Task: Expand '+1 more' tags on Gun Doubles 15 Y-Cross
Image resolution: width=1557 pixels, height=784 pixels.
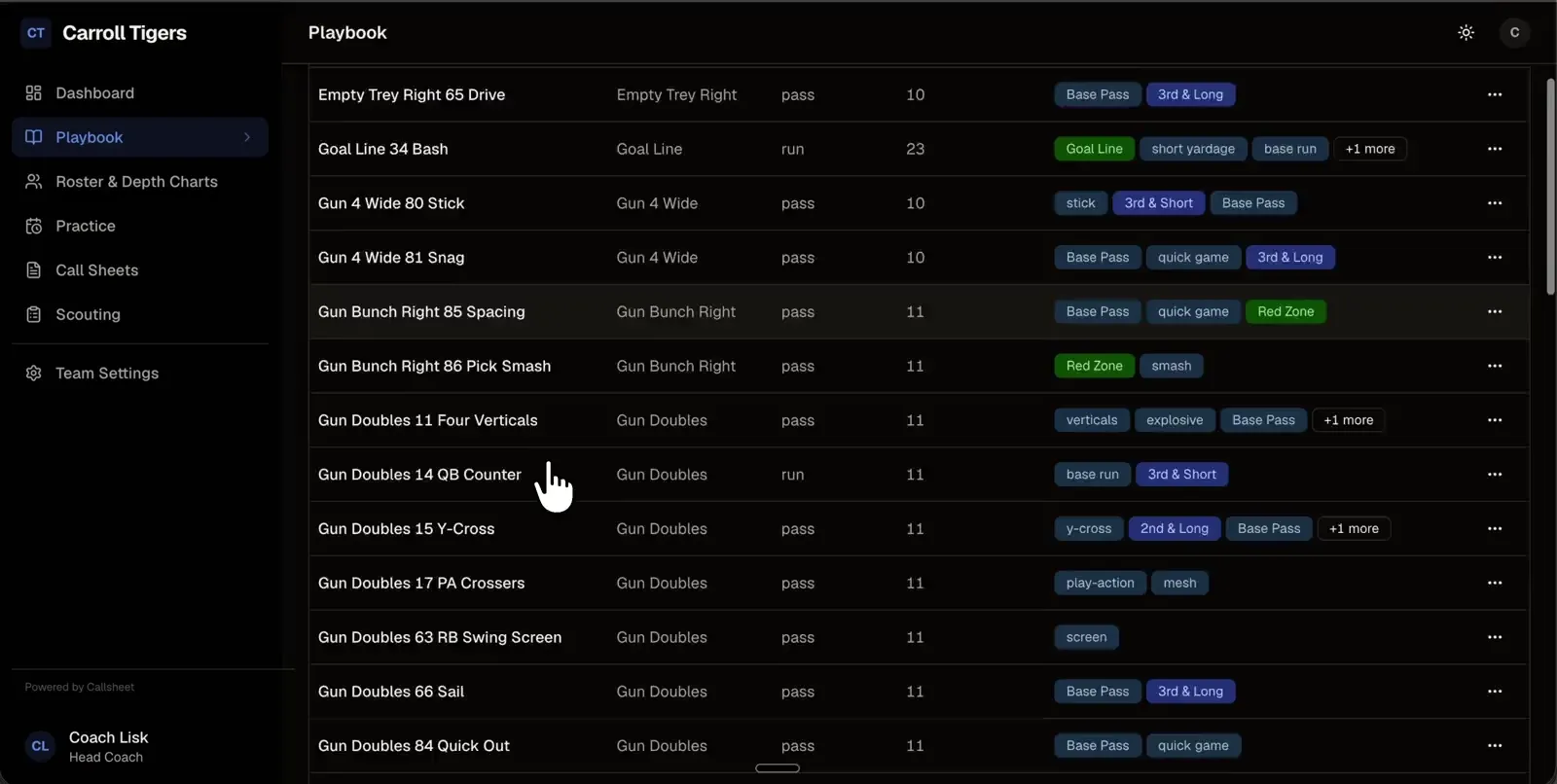Action: pos(1354,529)
